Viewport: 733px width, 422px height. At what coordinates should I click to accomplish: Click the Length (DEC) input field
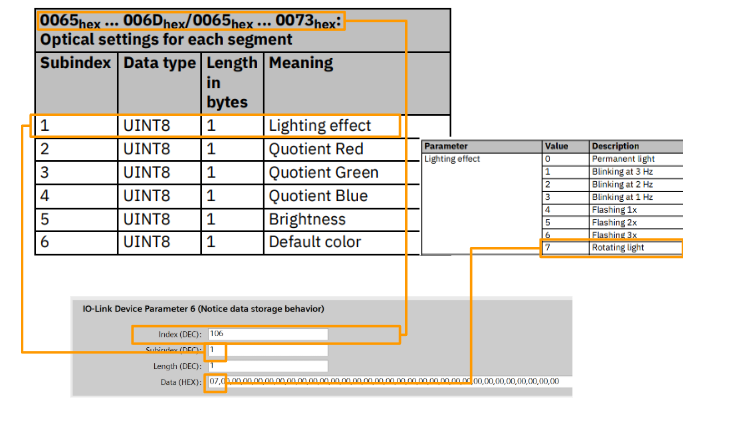pyautogui.click(x=267, y=366)
